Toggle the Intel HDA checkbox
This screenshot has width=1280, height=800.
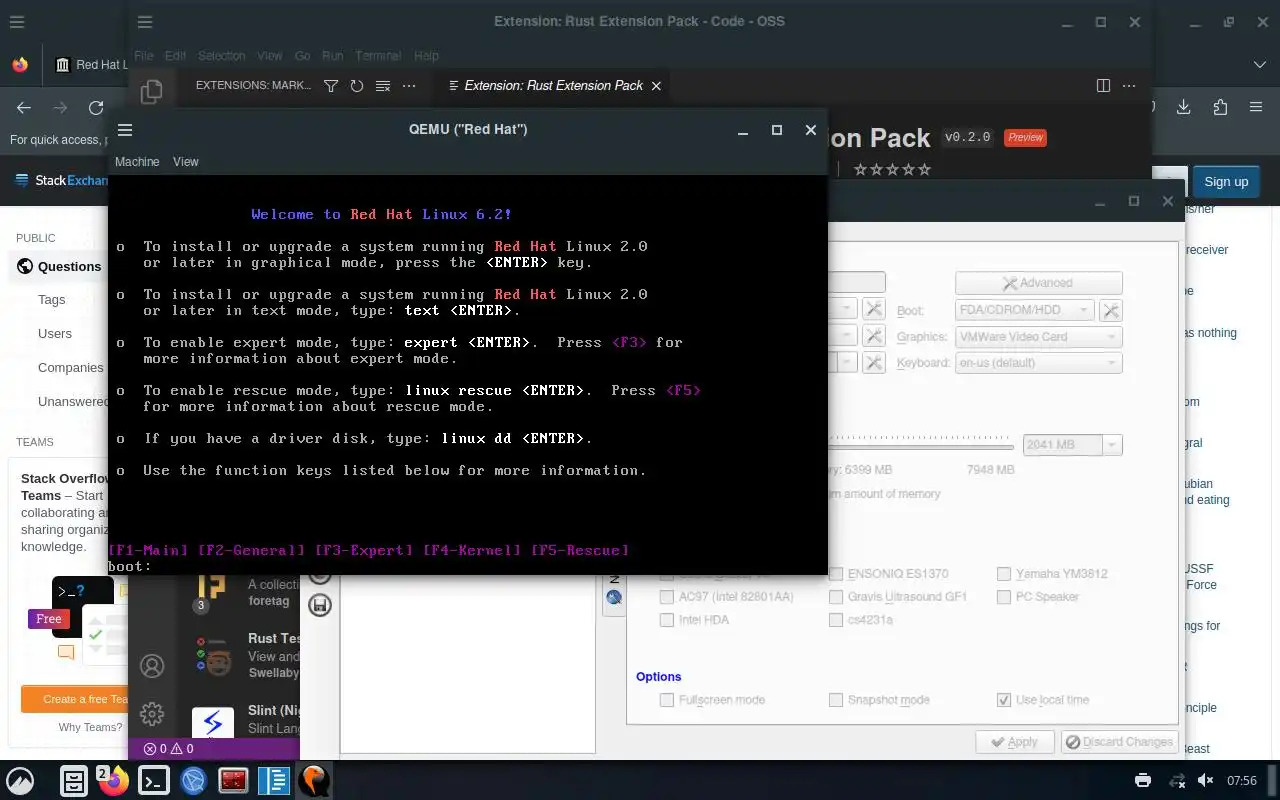pos(667,620)
